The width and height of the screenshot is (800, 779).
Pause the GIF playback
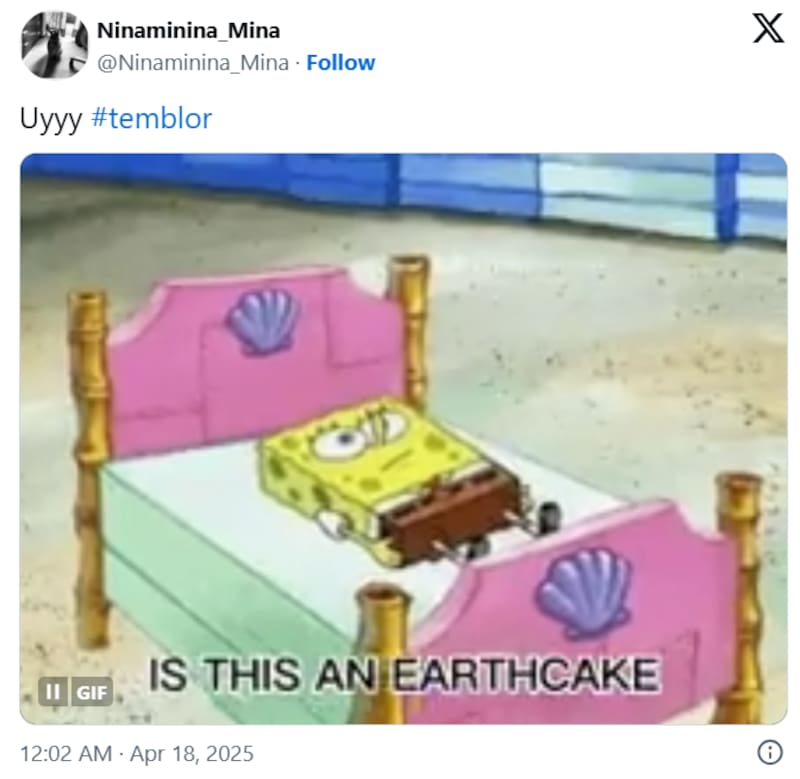click(53, 692)
